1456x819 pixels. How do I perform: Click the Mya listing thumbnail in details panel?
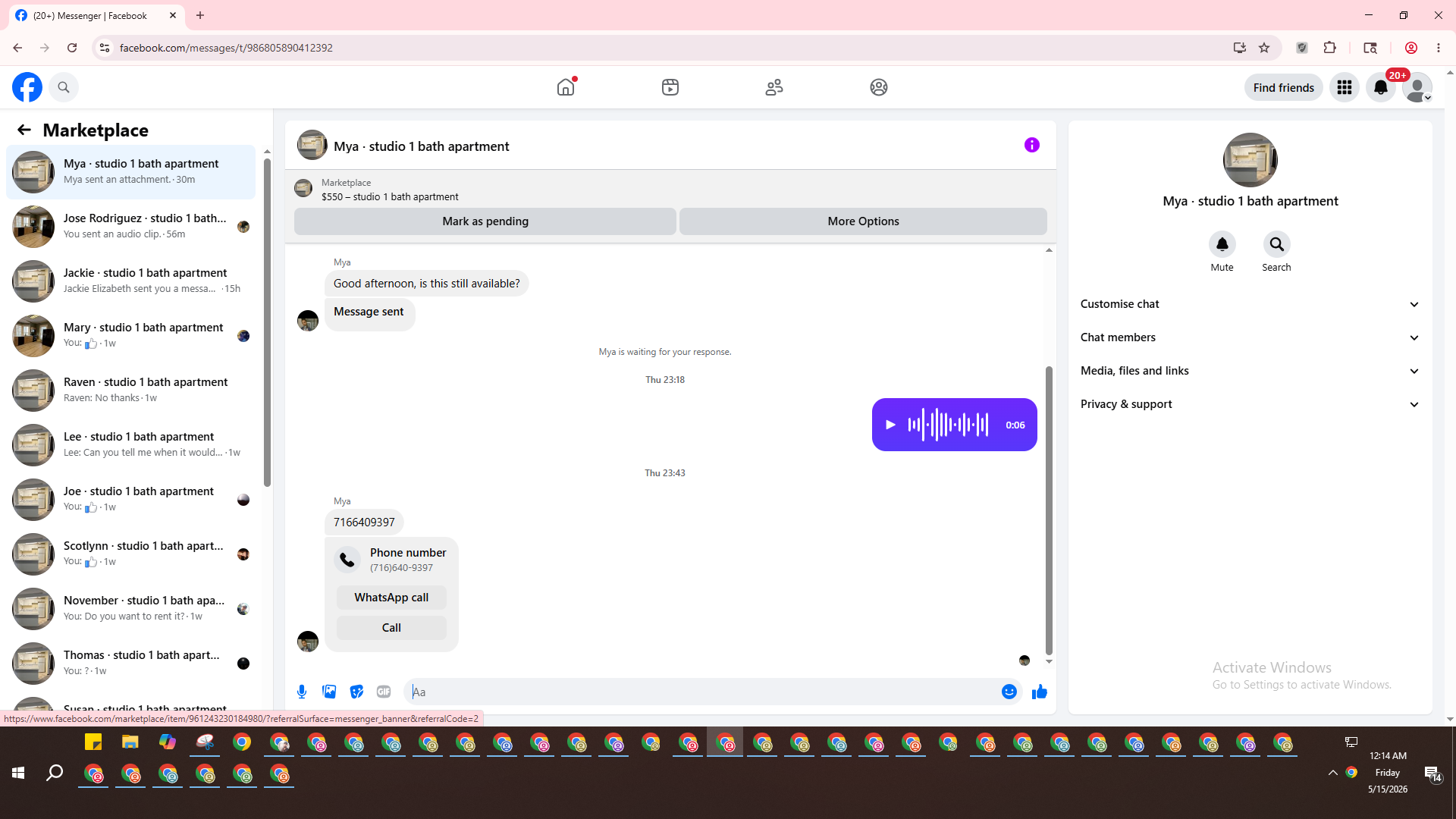[1250, 160]
